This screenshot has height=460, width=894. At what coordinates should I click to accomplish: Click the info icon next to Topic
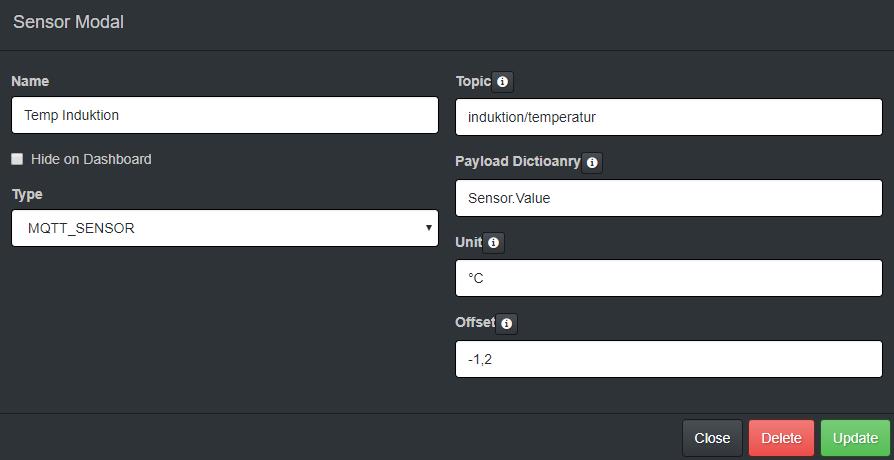coord(503,82)
